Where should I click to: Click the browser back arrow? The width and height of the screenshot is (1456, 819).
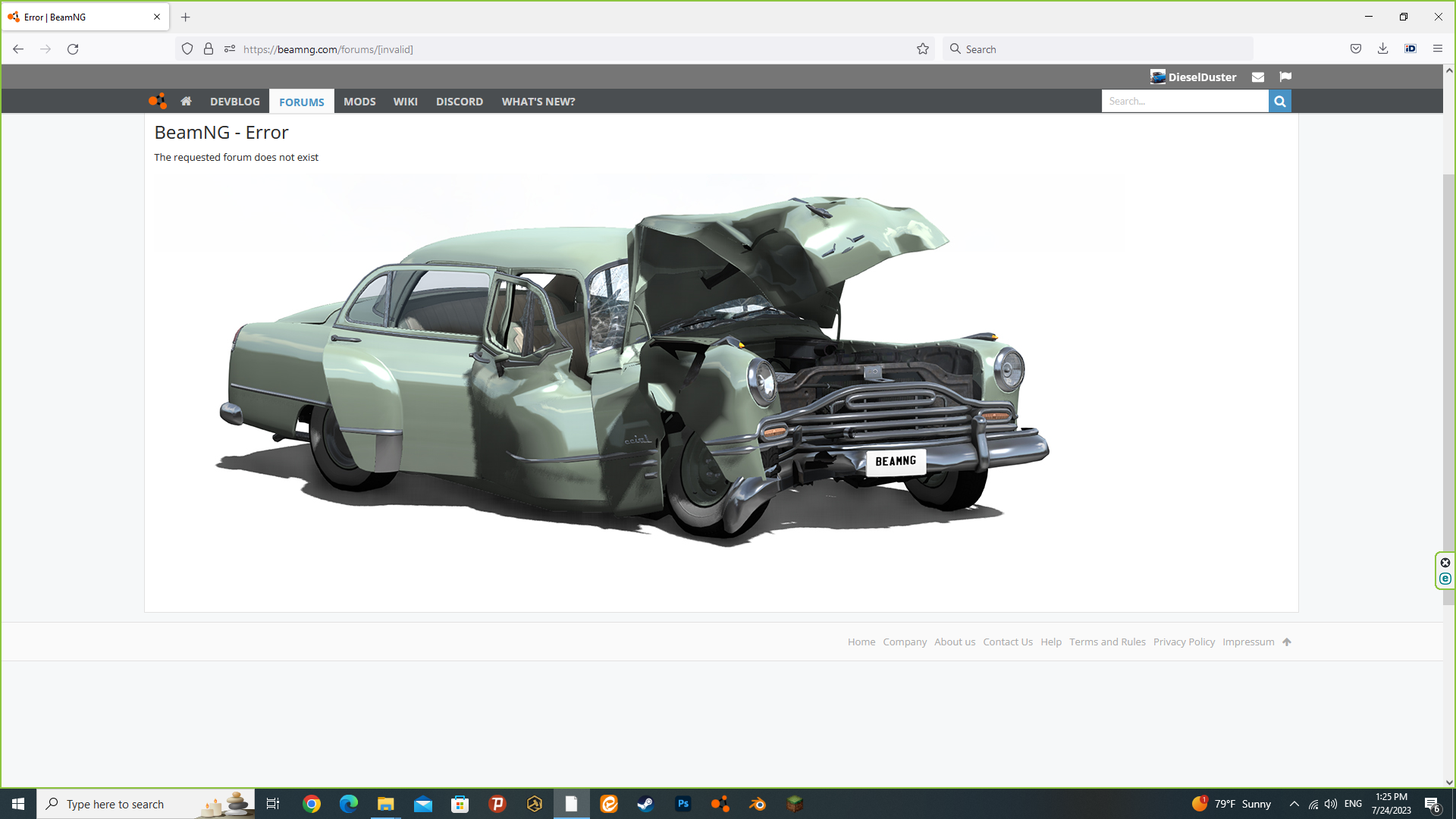point(18,49)
